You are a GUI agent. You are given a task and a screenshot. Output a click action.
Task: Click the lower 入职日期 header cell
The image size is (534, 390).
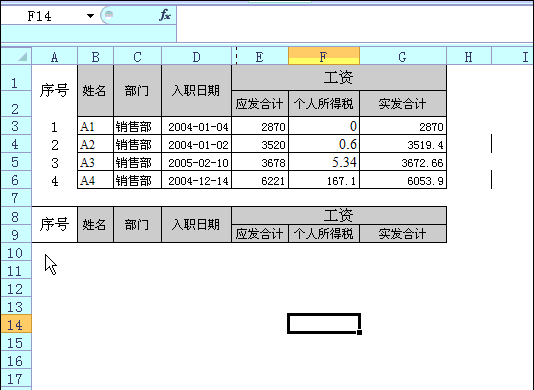click(197, 224)
